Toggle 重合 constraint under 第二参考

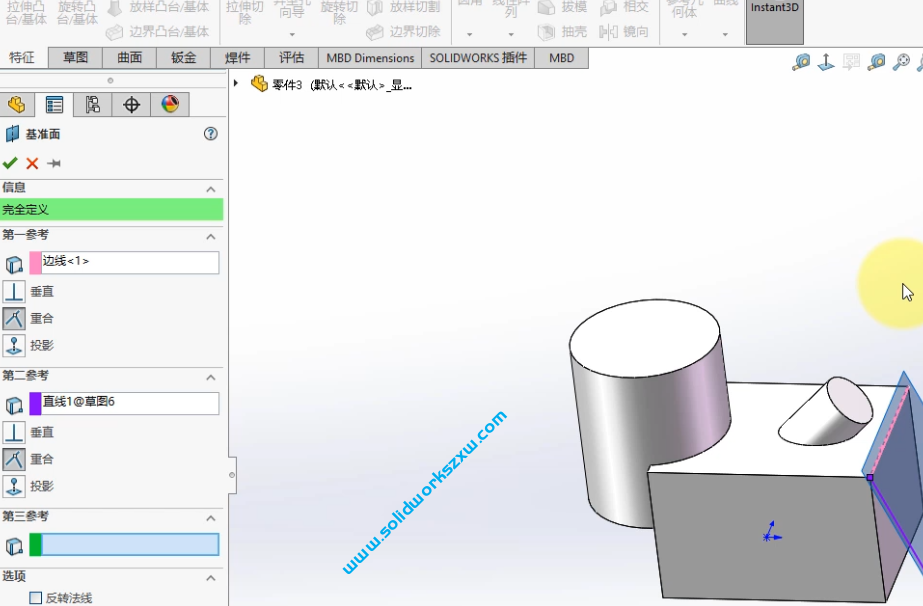(x=14, y=459)
